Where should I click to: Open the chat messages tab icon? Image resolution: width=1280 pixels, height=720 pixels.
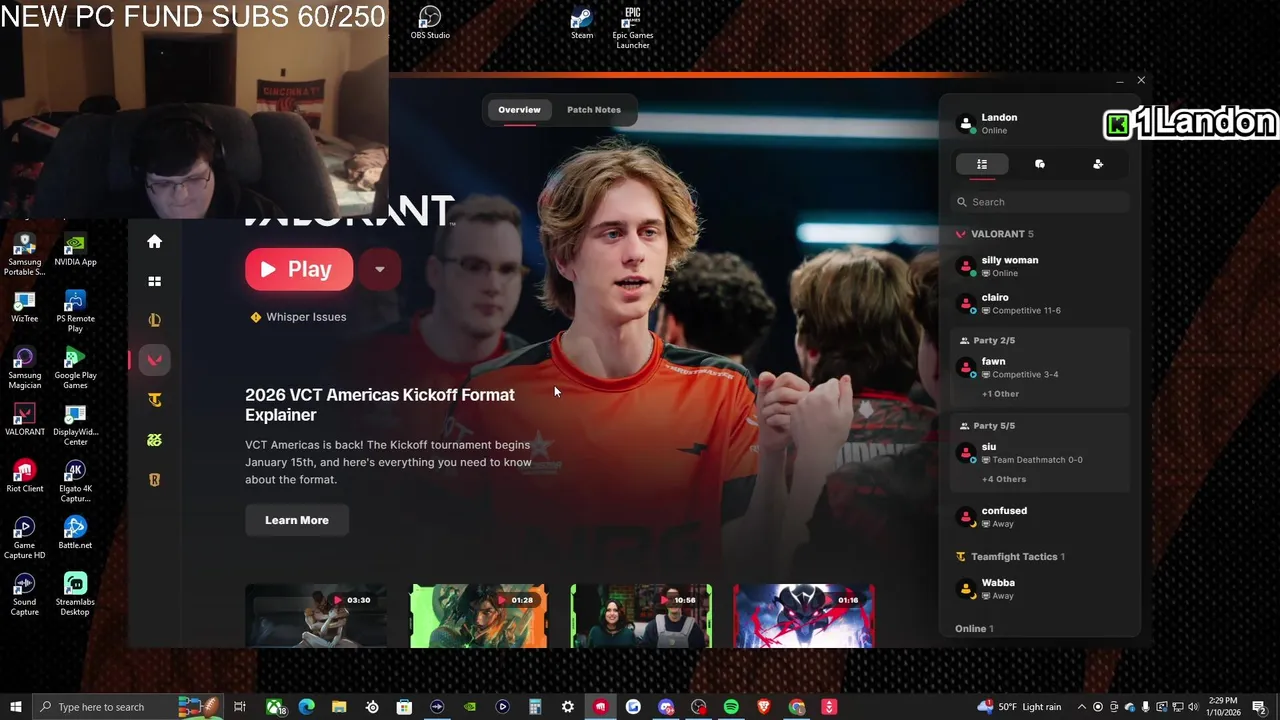(x=1040, y=164)
